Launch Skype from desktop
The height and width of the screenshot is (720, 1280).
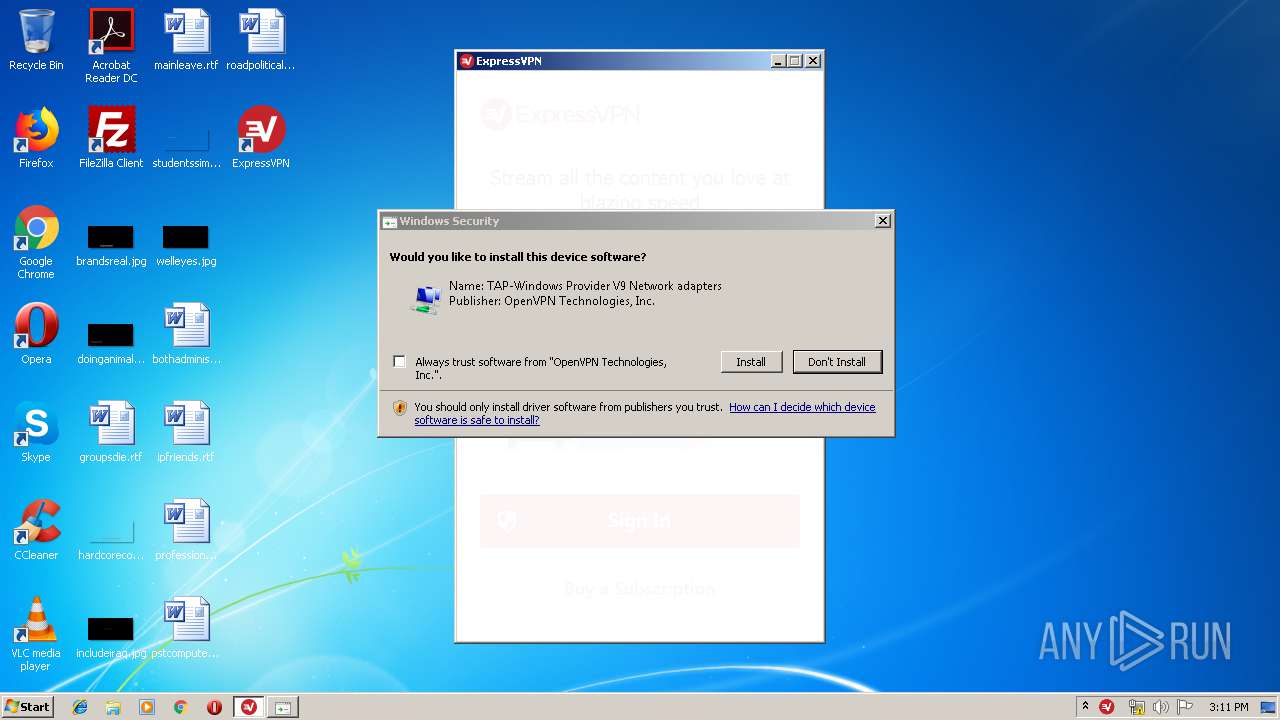36,432
